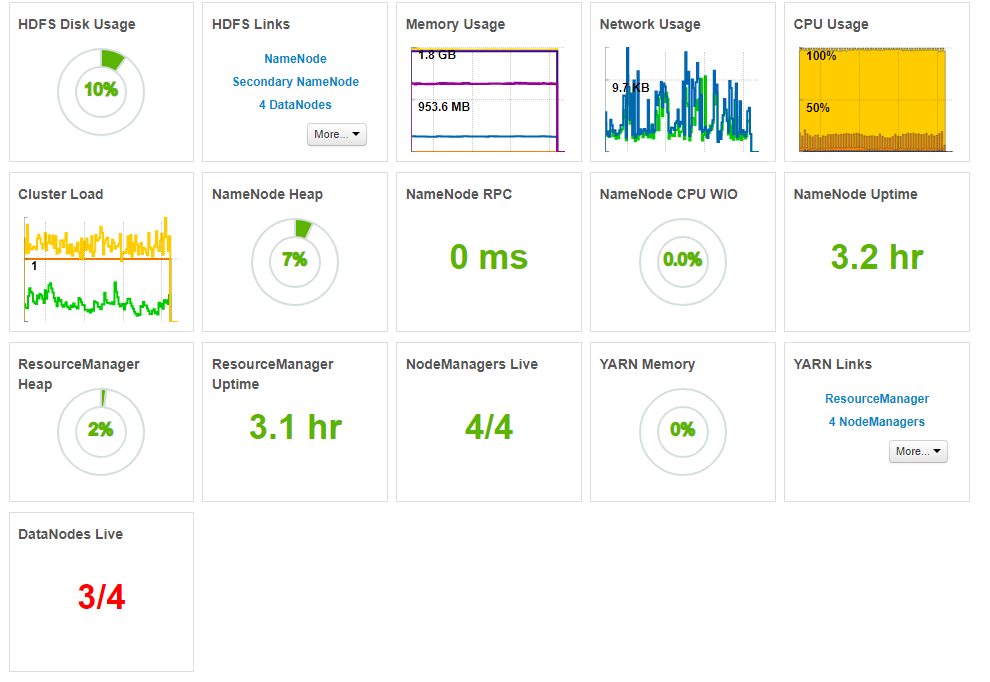990x682 pixels.
Task: Open the CPU Usage chart
Action: [x=874, y=100]
